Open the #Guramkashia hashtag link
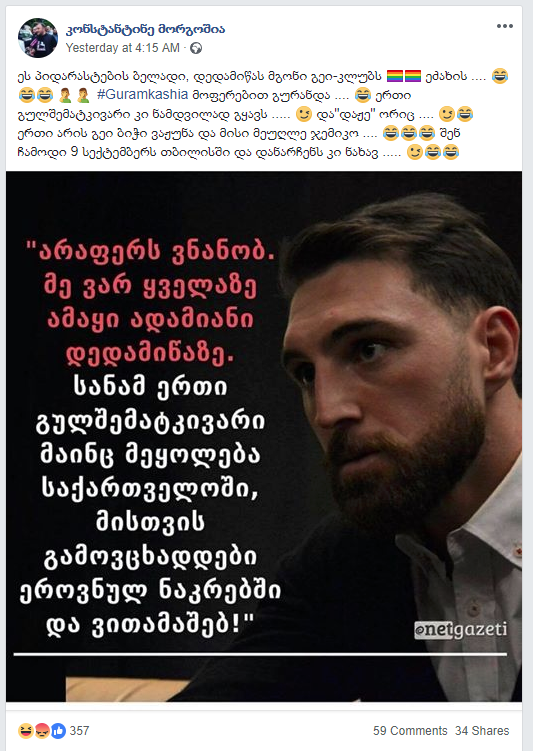This screenshot has height=751, width=533. 142,94
